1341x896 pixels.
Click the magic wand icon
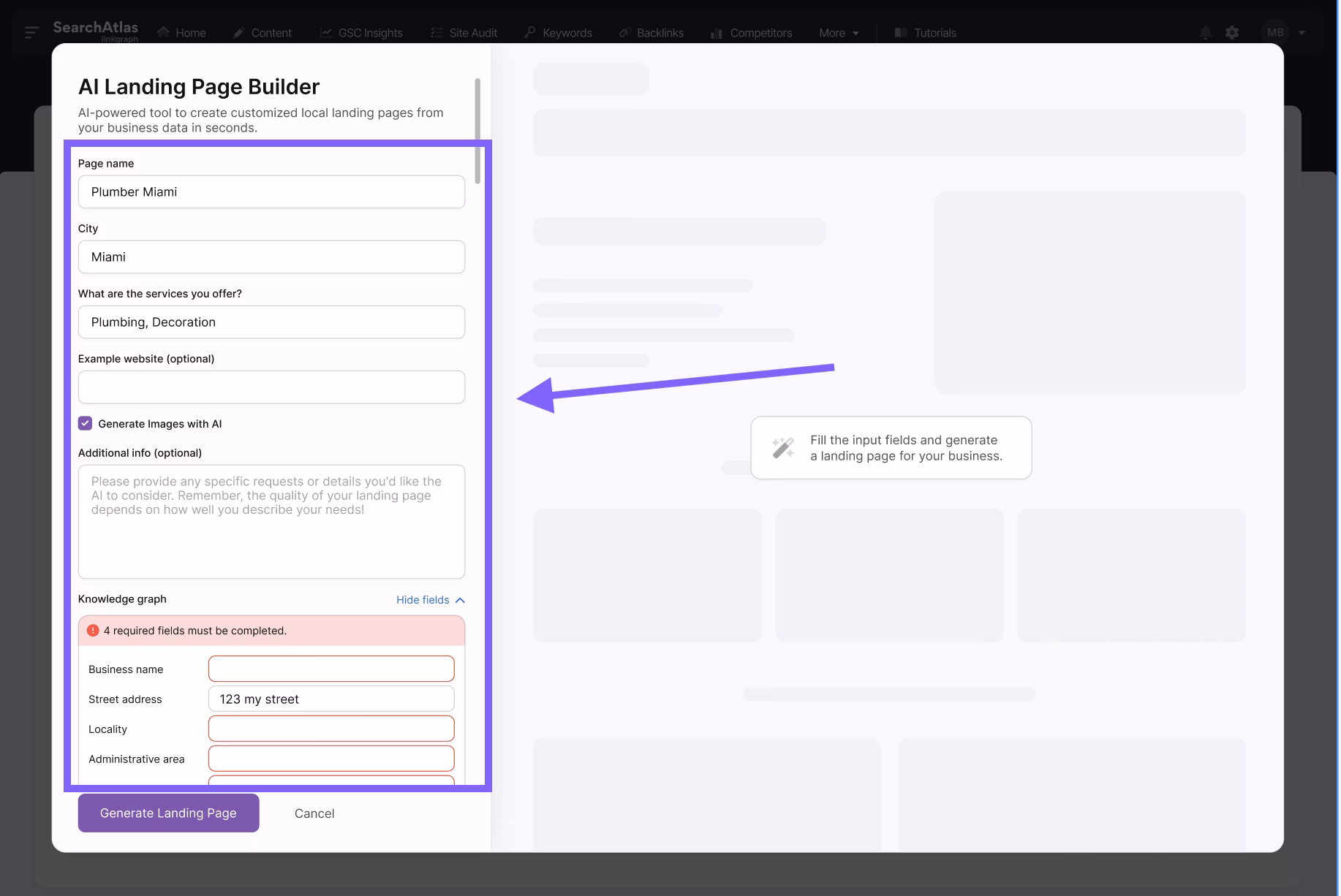[x=782, y=448]
